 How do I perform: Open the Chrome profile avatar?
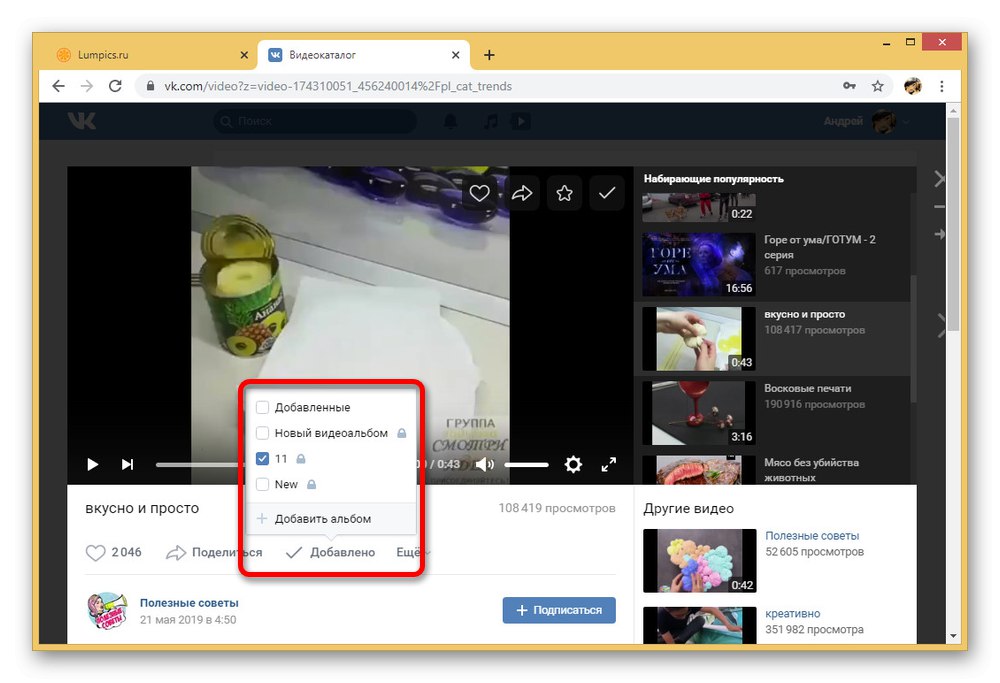[913, 86]
